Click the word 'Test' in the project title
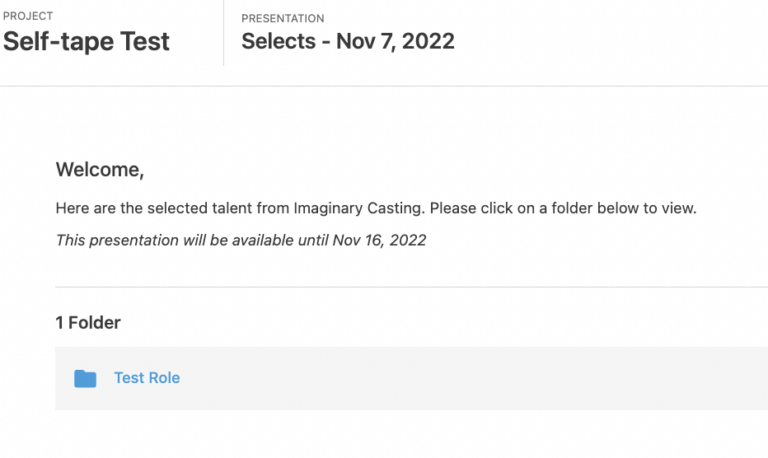The image size is (768, 458). (x=145, y=41)
